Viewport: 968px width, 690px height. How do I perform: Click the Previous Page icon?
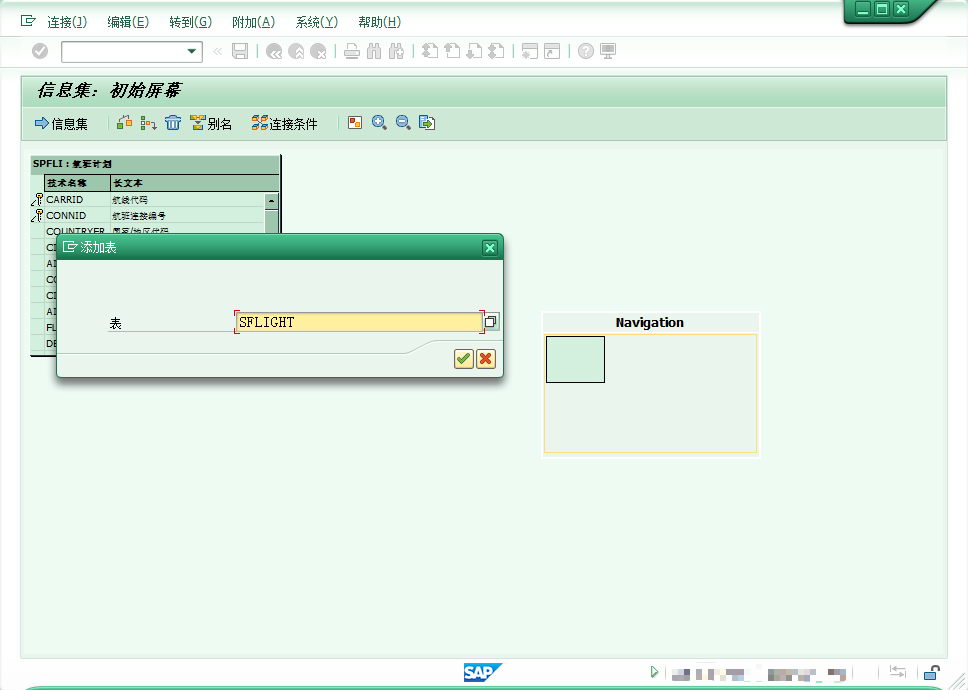(452, 51)
